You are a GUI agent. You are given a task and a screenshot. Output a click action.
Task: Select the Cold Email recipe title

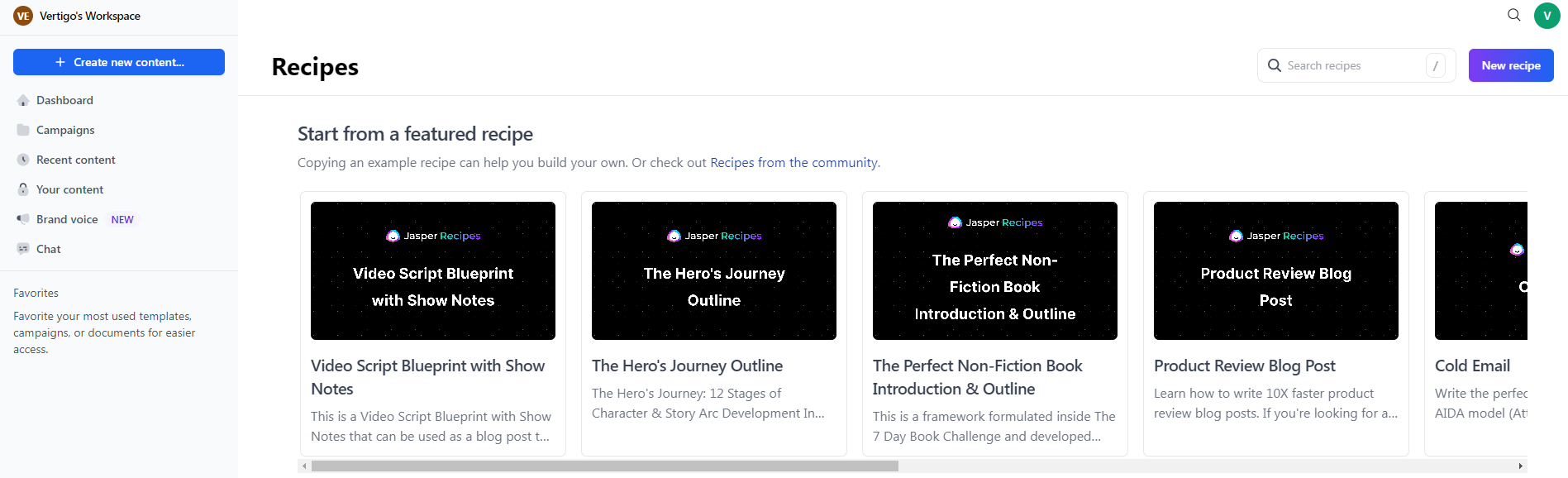point(1472,365)
